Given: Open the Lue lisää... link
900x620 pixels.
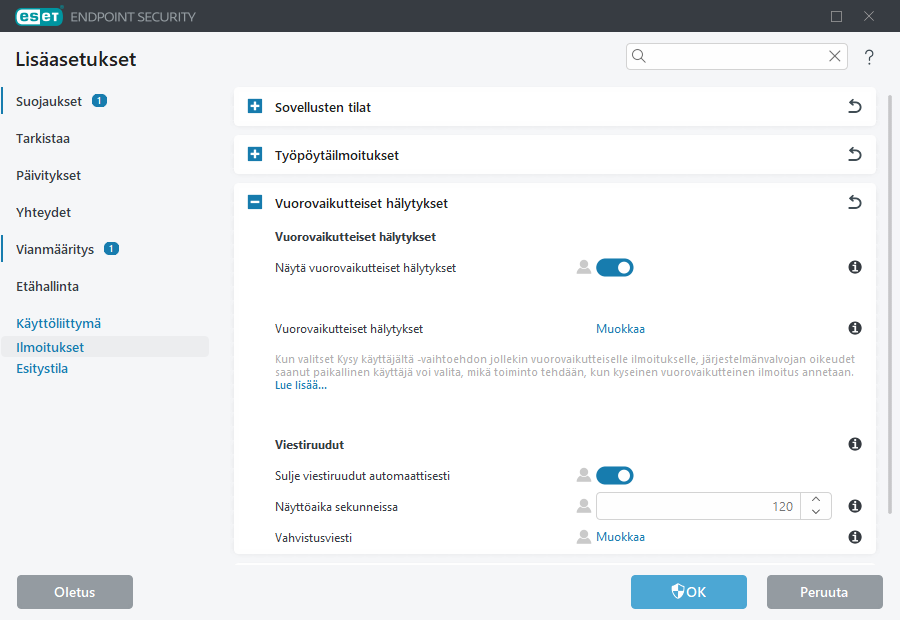Looking at the screenshot, I should click(301, 385).
